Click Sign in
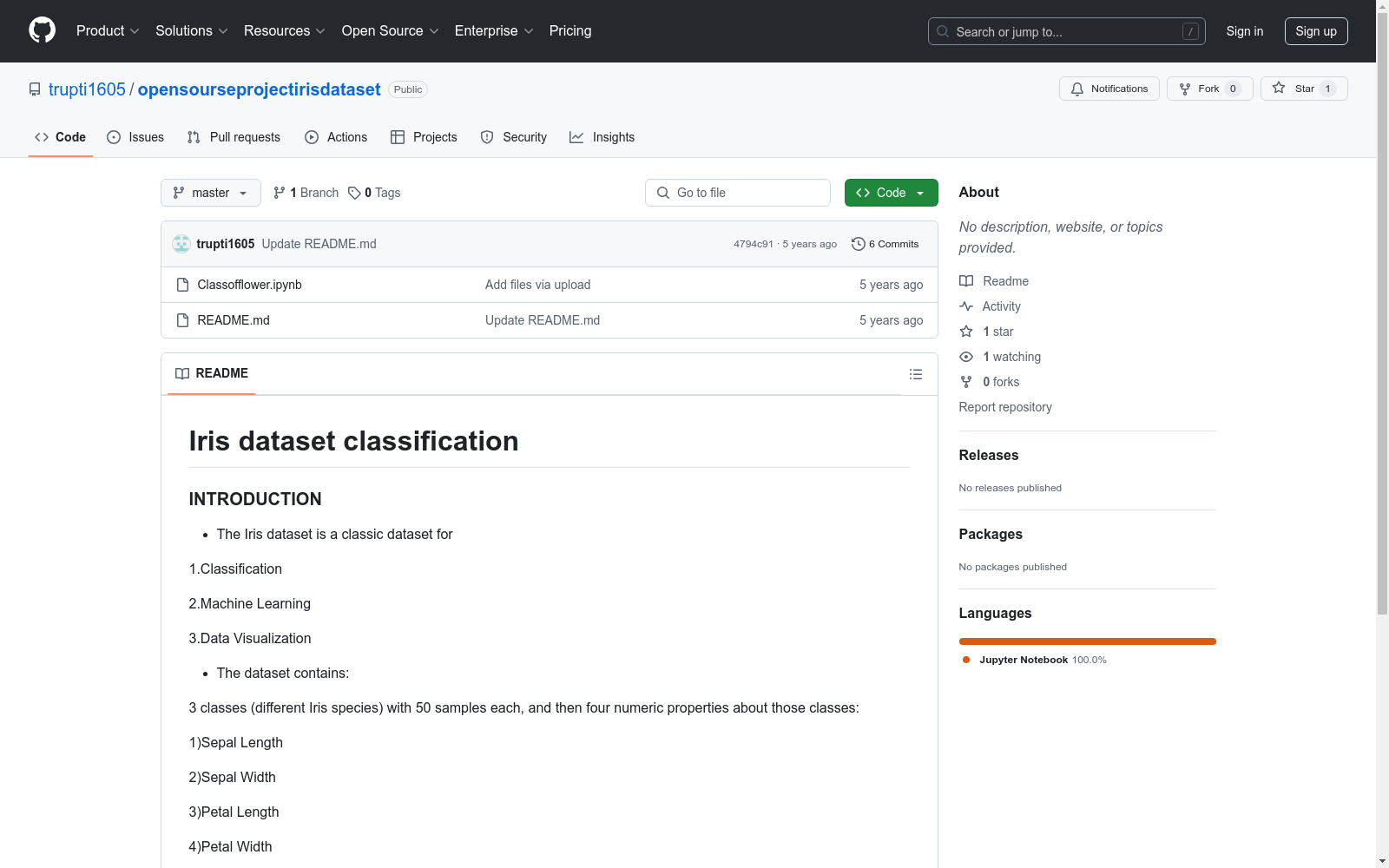 click(1245, 31)
